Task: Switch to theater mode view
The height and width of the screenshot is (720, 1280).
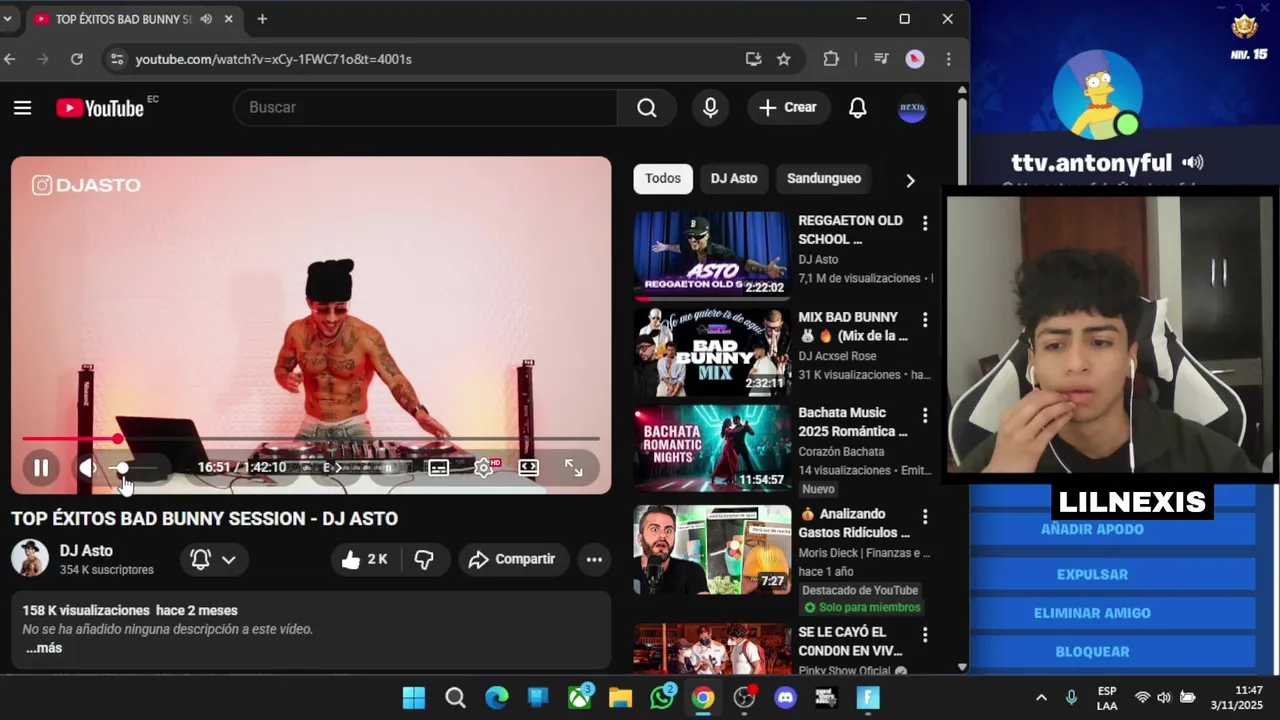Action: [x=528, y=467]
